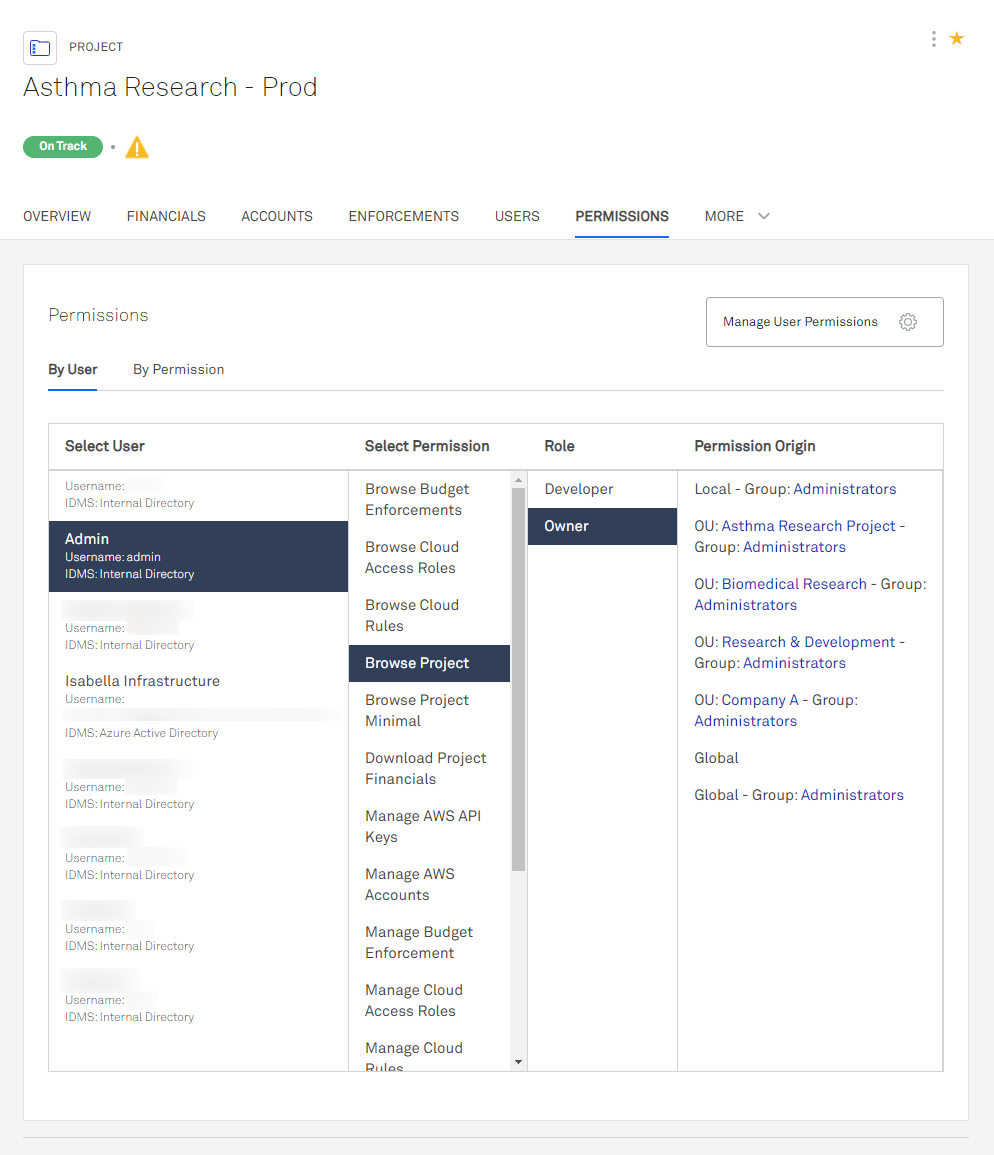Open the three-dot options menu
This screenshot has height=1155, width=994.
point(934,39)
